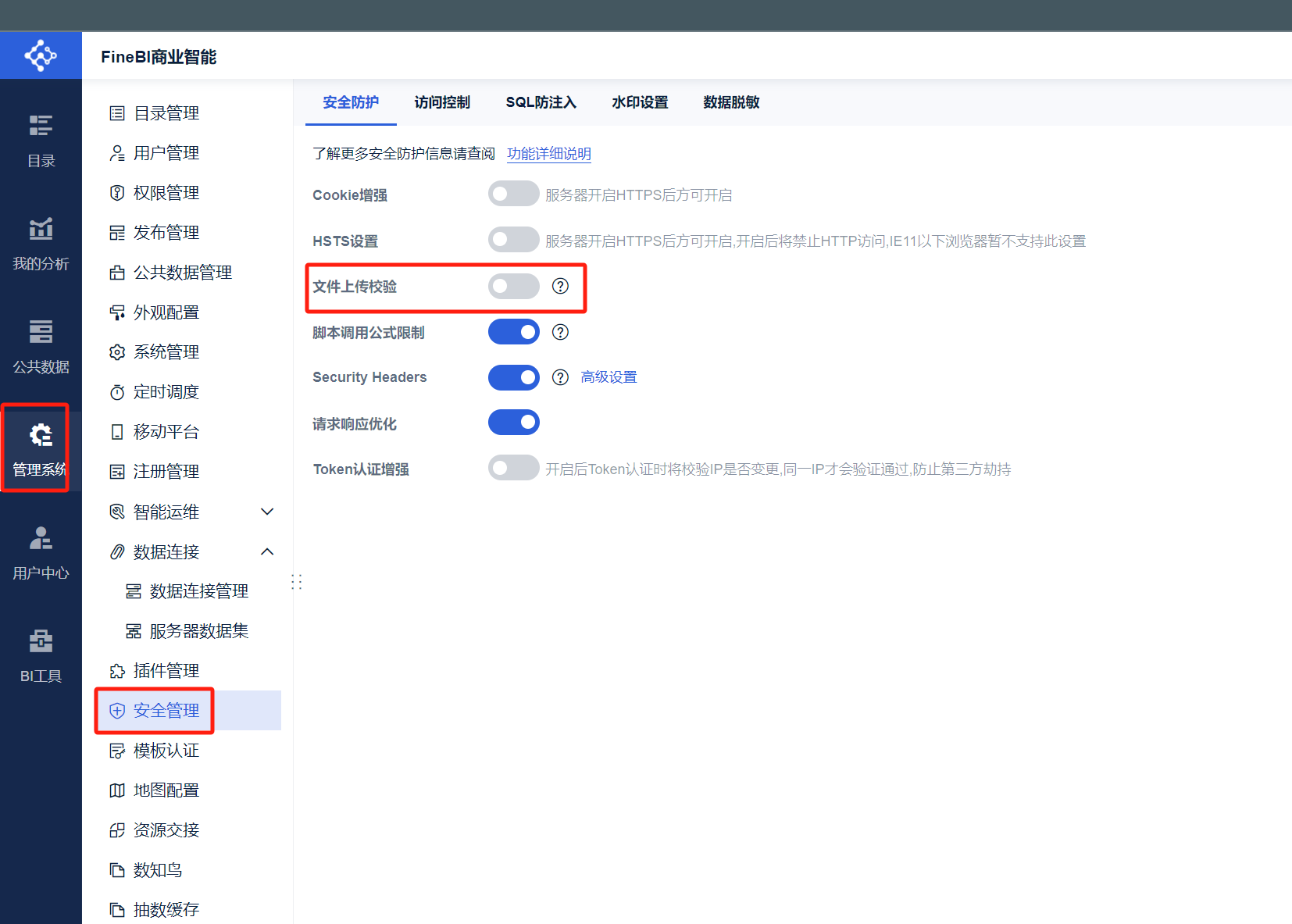Disable the Security Headers switch
This screenshot has height=924, width=1292.
[x=514, y=377]
